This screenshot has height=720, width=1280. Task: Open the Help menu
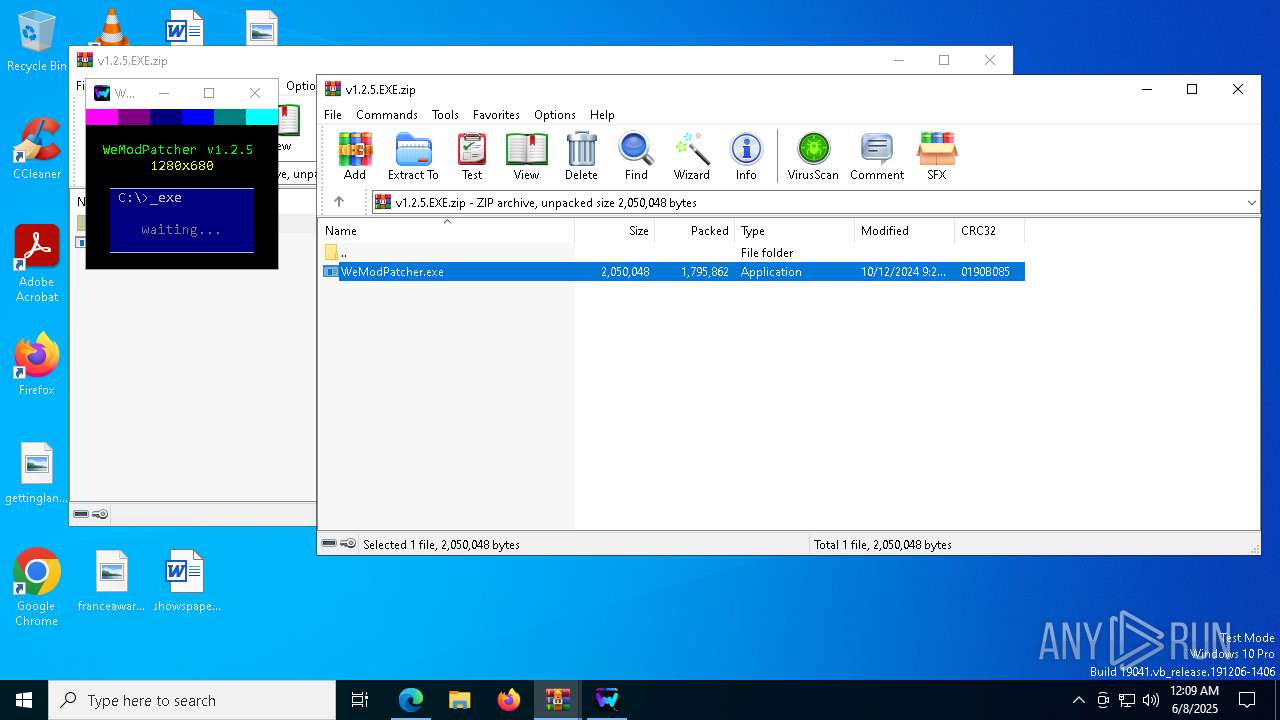tap(602, 115)
